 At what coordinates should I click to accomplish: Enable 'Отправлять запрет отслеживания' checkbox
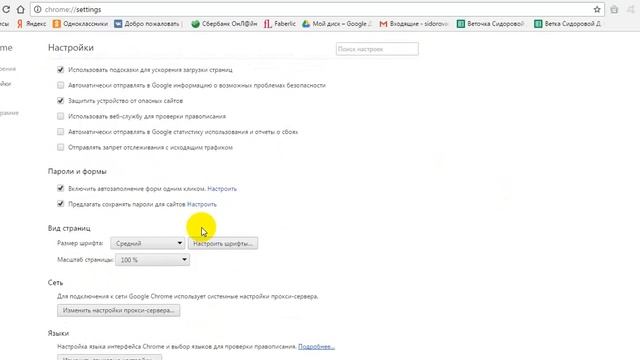point(60,147)
